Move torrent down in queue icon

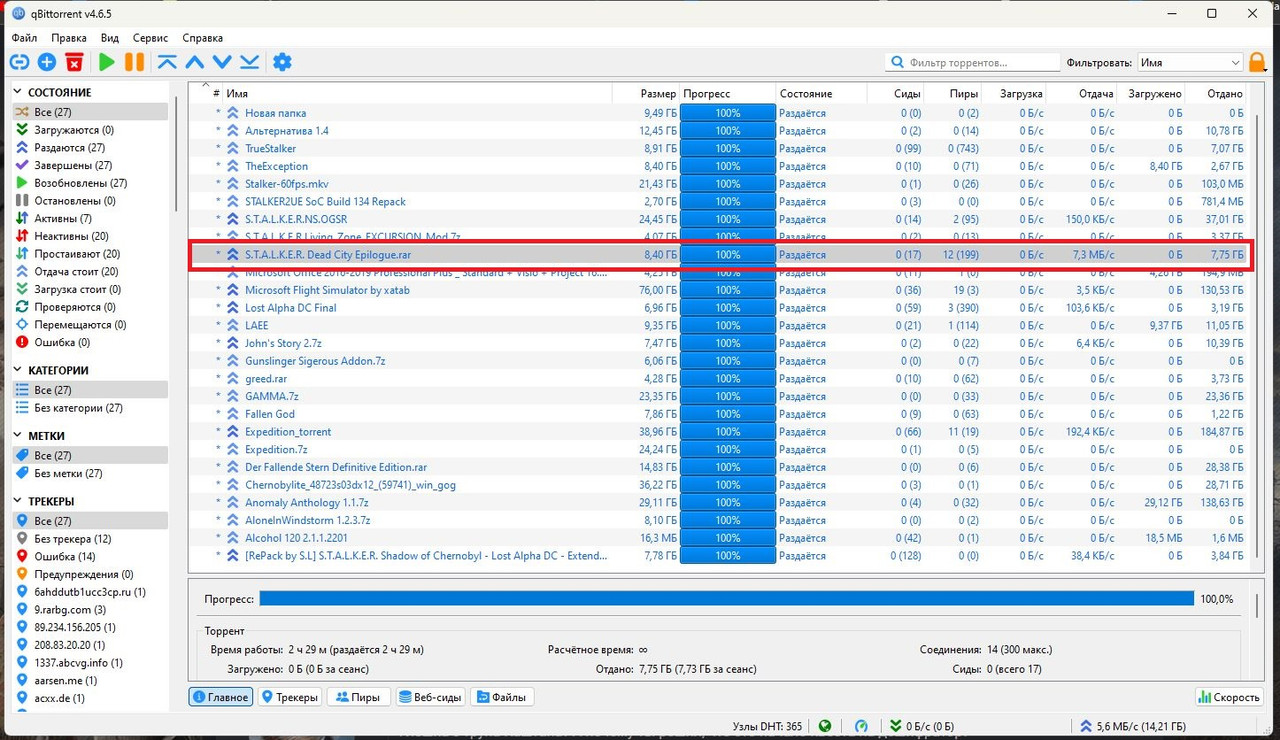(222, 62)
